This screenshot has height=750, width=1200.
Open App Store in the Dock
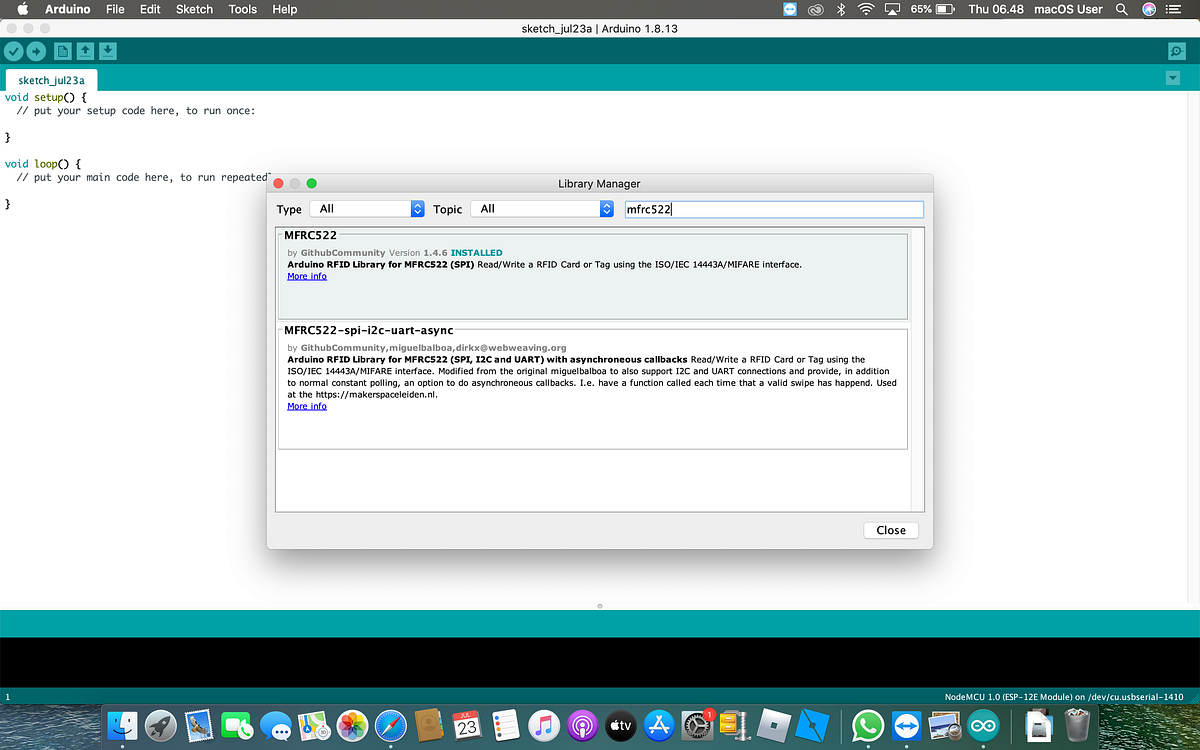[659, 726]
